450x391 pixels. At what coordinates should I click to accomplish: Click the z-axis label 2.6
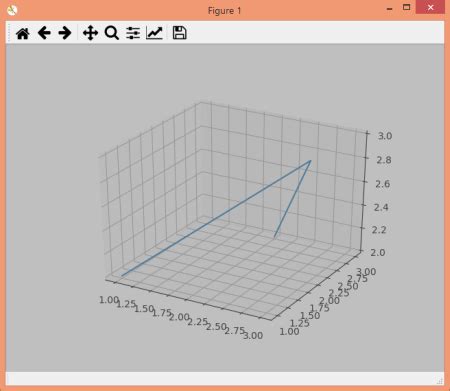pyautogui.click(x=382, y=184)
